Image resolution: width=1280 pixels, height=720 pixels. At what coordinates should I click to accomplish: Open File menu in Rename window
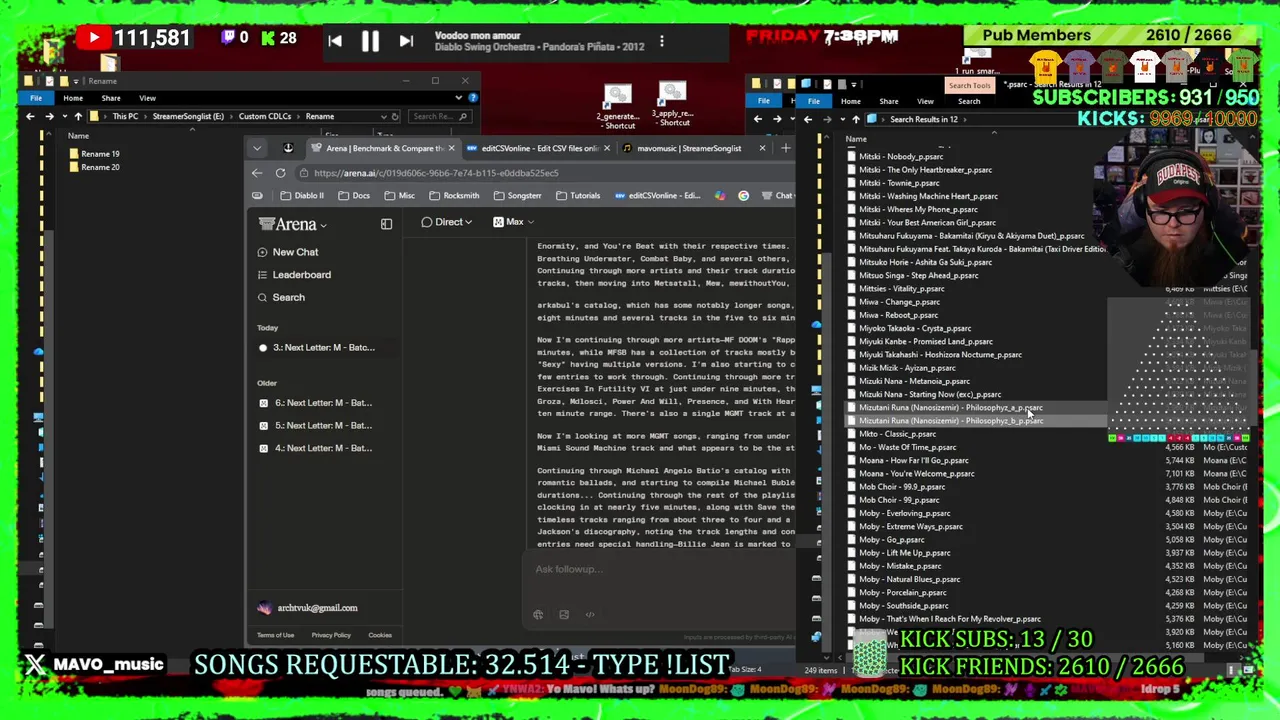(36, 98)
